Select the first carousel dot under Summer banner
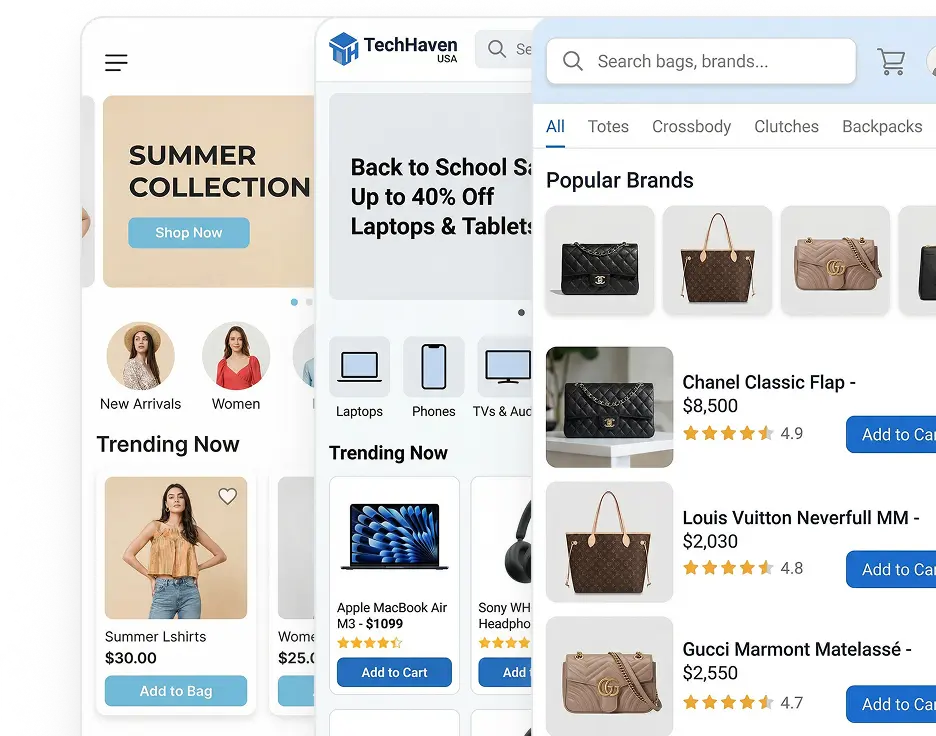The height and width of the screenshot is (736, 936). tap(294, 302)
